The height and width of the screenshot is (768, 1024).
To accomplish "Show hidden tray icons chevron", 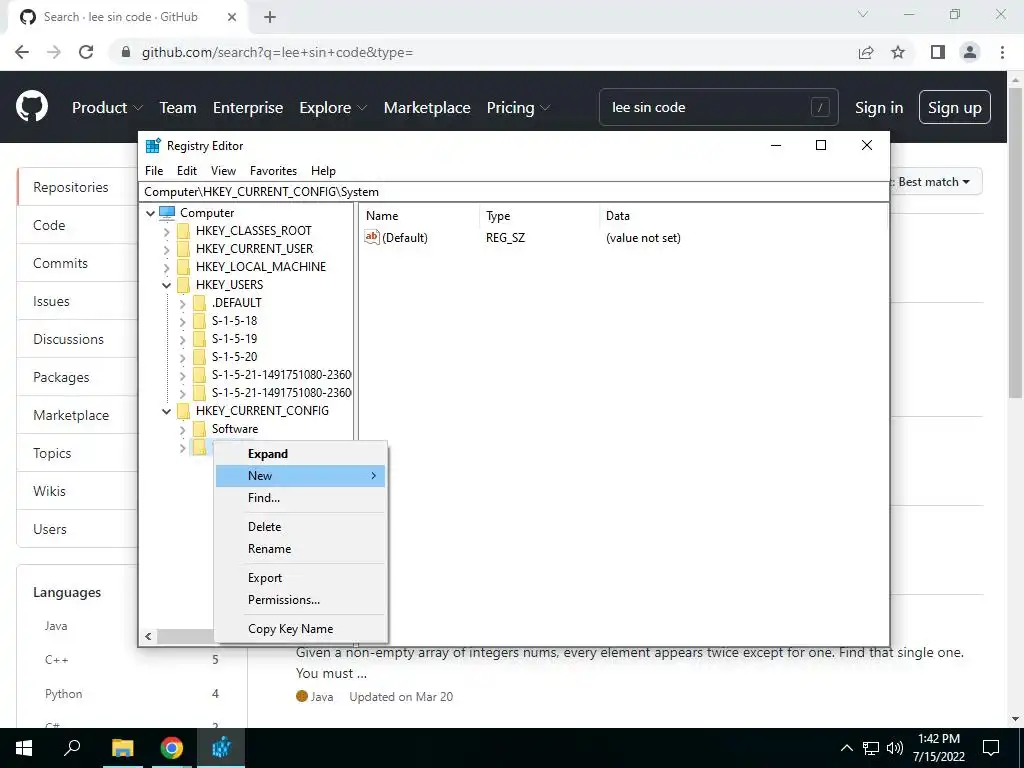I will click(x=846, y=748).
